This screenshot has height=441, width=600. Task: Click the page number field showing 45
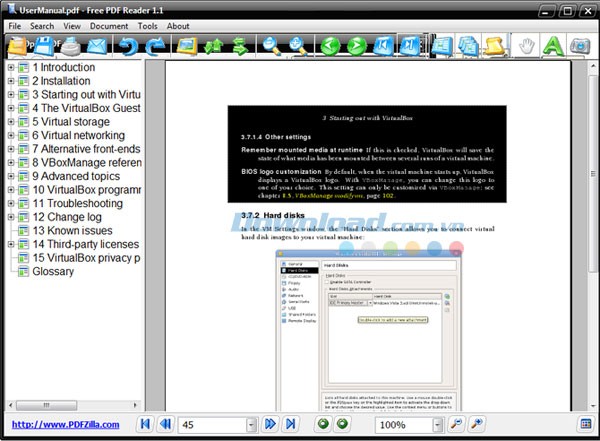(213, 425)
